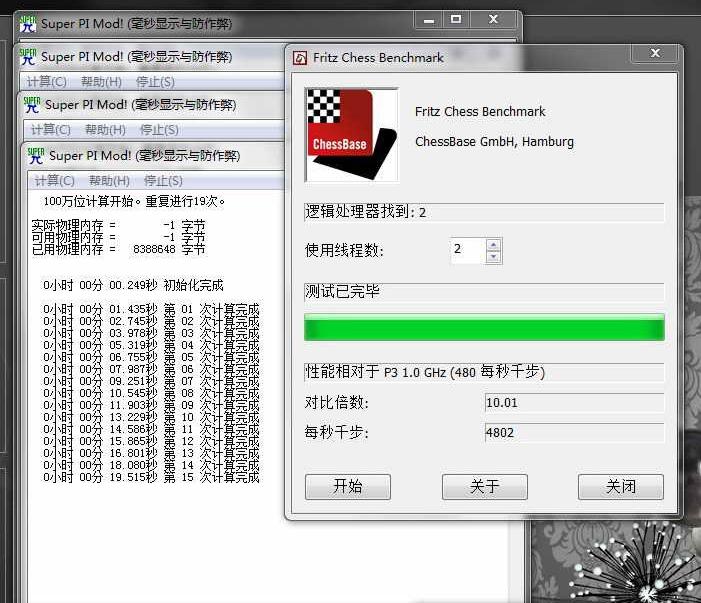Viewport: 701px width, 603px height.
Task: Open 停止(S) menu in second-from-back Super PI window
Action: [x=155, y=82]
